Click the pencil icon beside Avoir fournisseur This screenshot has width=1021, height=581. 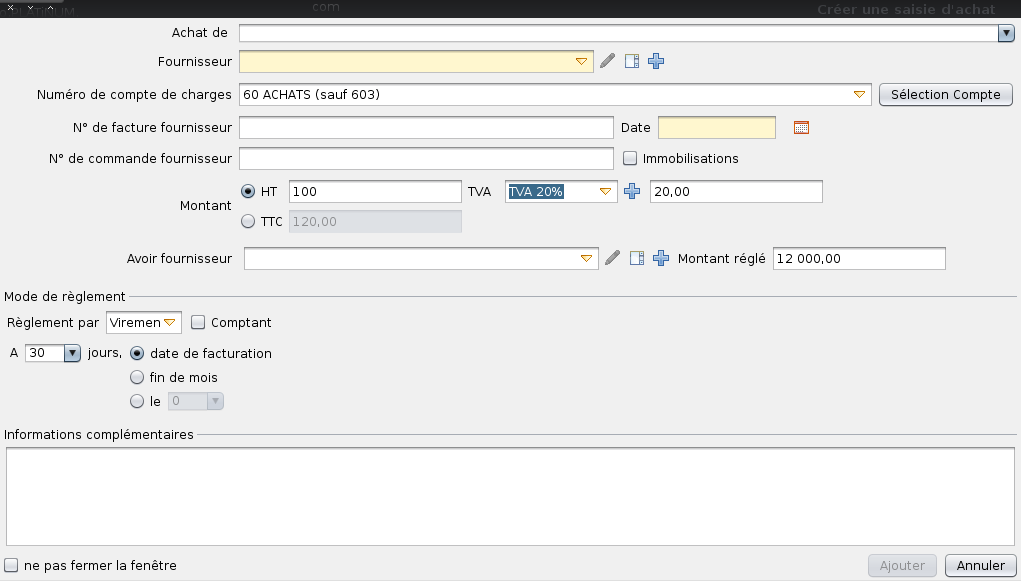coord(613,259)
